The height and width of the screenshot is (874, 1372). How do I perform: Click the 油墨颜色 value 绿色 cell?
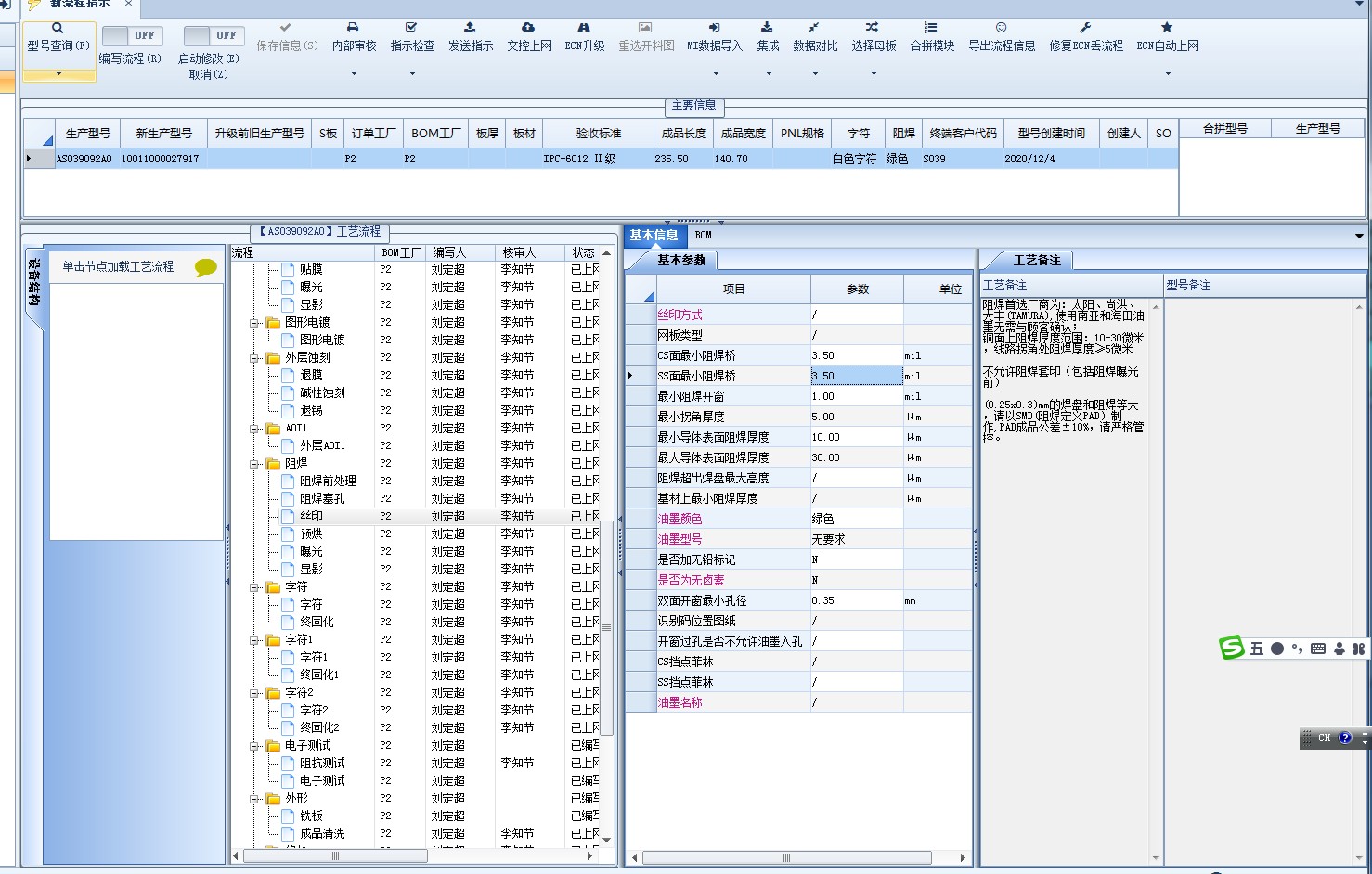click(x=857, y=519)
